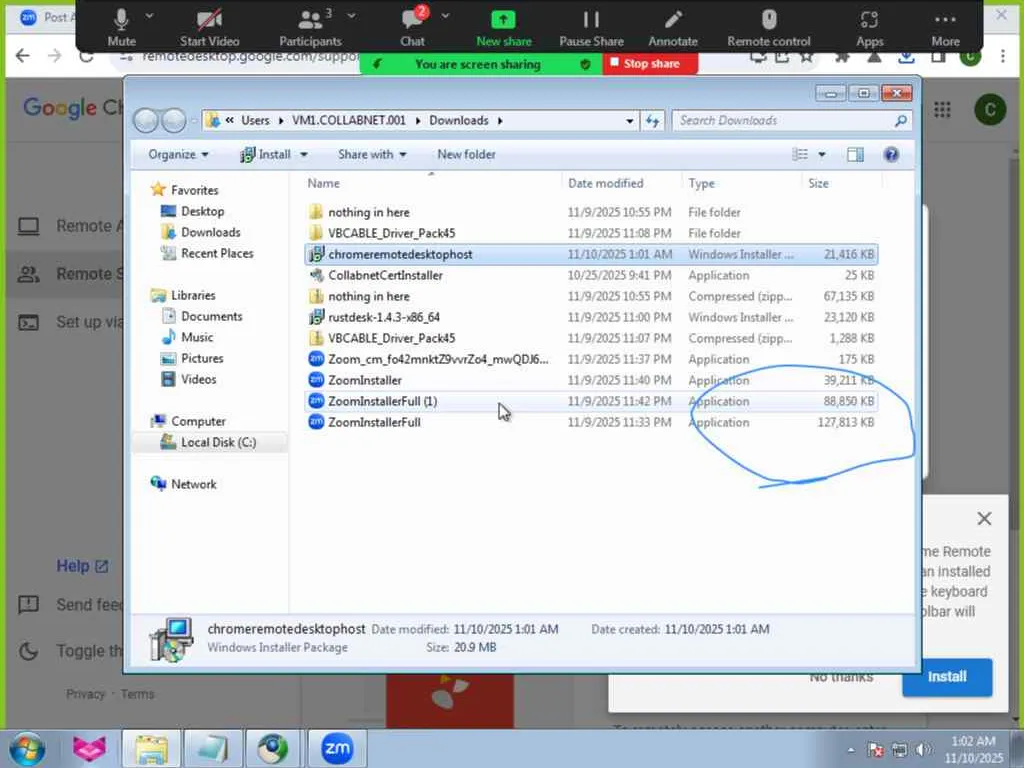Image resolution: width=1024 pixels, height=768 pixels.
Task: Open Desktop in navigation pane
Action: pos(193,211)
